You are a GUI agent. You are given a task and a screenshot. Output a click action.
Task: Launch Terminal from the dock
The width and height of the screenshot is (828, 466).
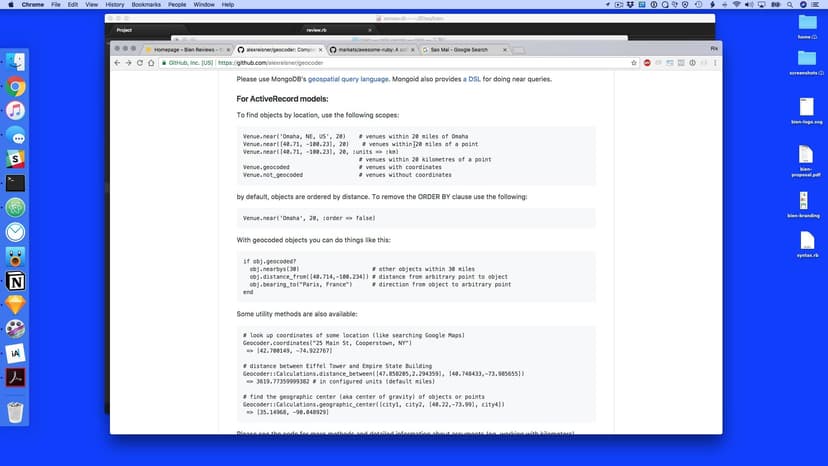[16, 183]
